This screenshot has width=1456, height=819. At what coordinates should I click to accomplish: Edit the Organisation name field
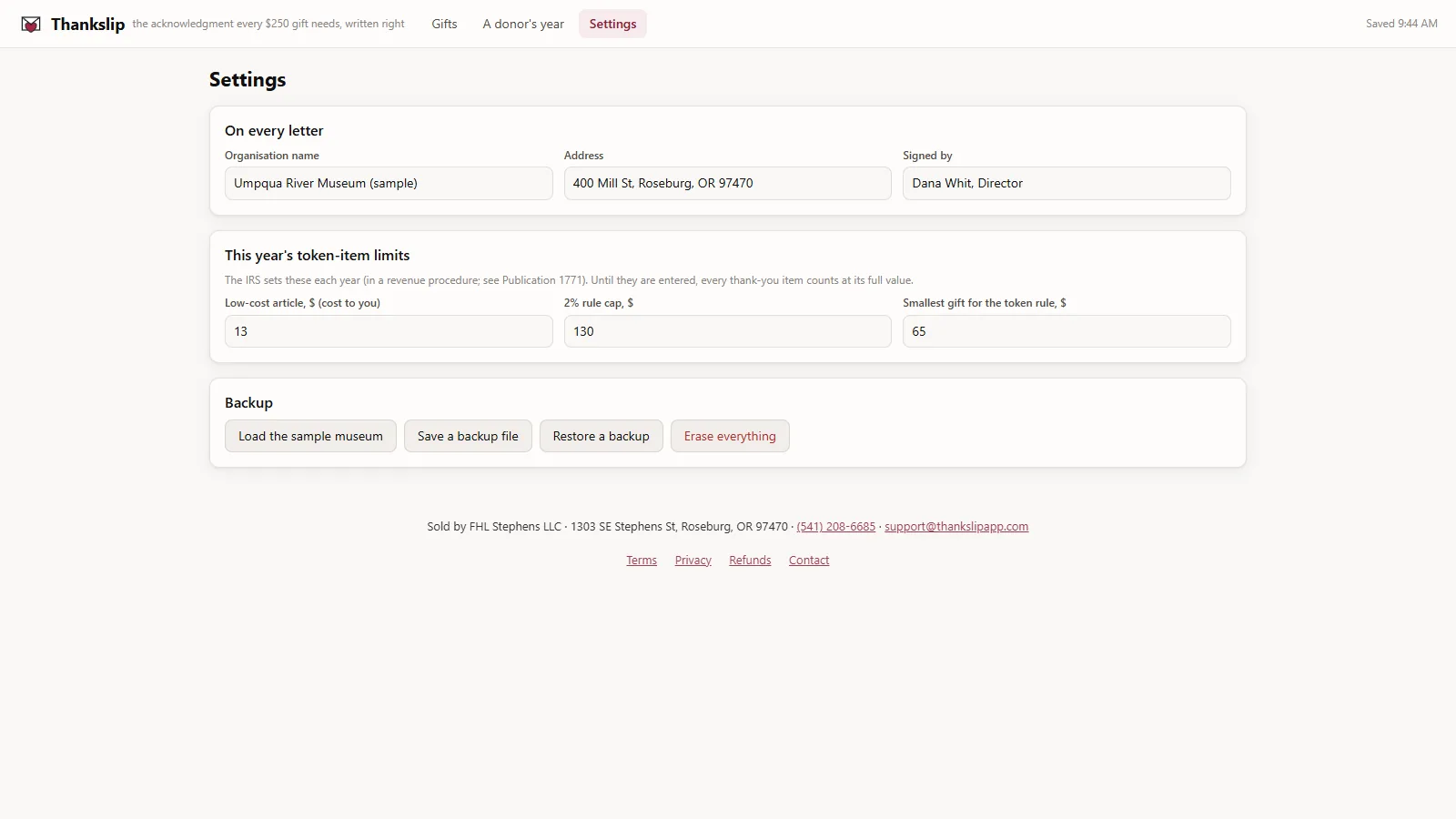tap(389, 183)
